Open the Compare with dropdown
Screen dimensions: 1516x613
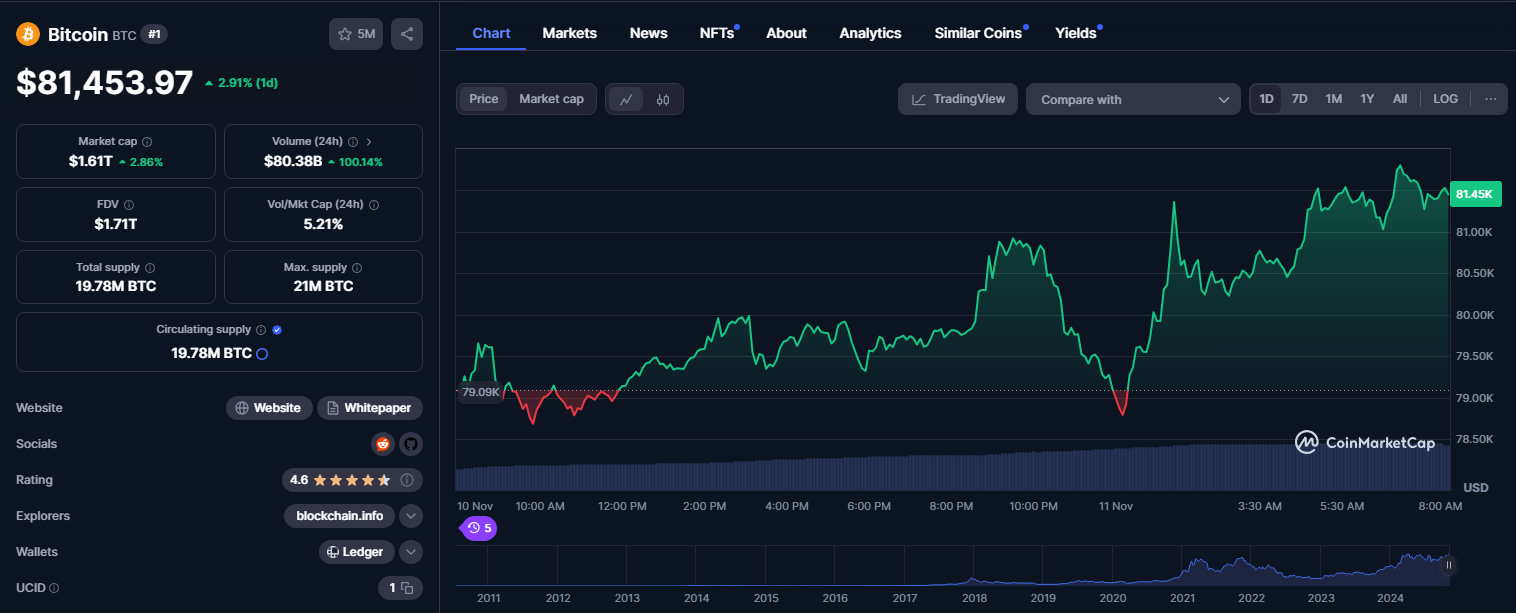(x=1133, y=99)
